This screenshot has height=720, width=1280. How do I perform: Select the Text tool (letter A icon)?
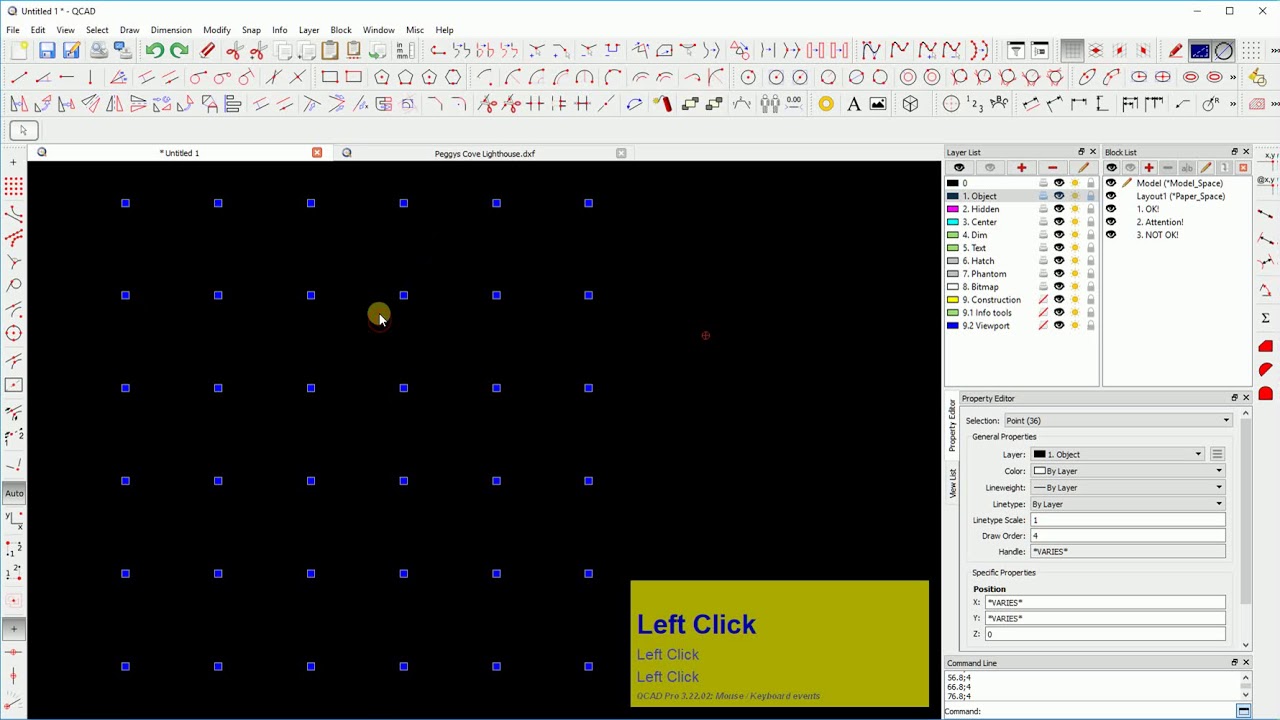click(853, 104)
